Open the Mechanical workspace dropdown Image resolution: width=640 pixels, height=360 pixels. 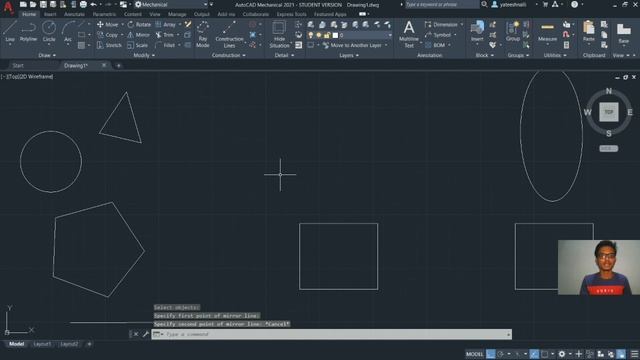point(171,4)
